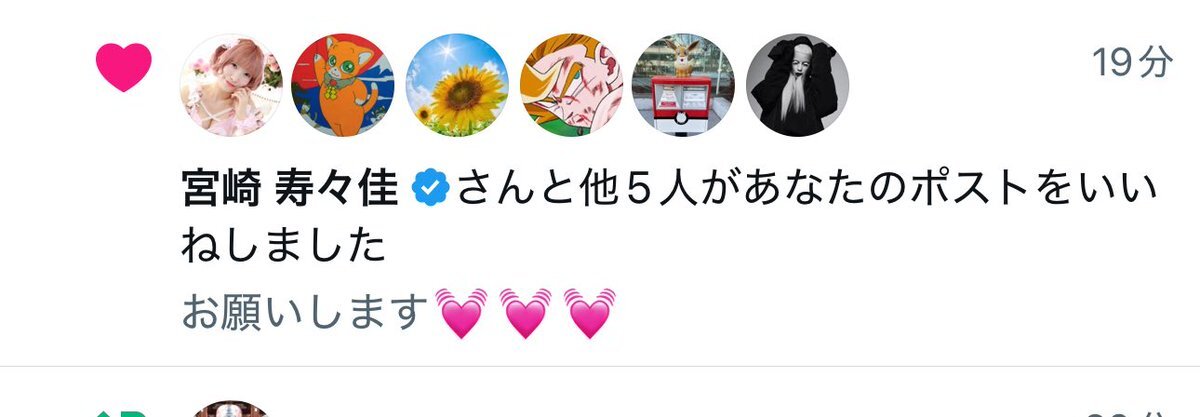Click the blue verified badge next to 宮崎 寿々佳

coord(430,188)
